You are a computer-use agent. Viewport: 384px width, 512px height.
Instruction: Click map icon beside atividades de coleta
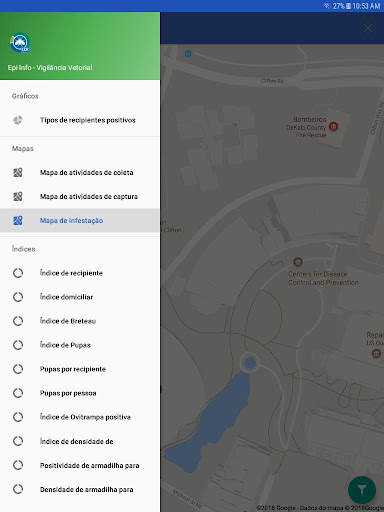18,172
